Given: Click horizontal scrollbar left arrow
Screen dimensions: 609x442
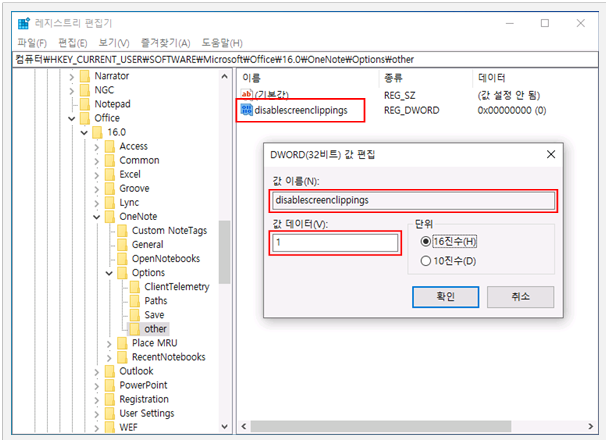Looking at the screenshot, I should coord(244,426).
